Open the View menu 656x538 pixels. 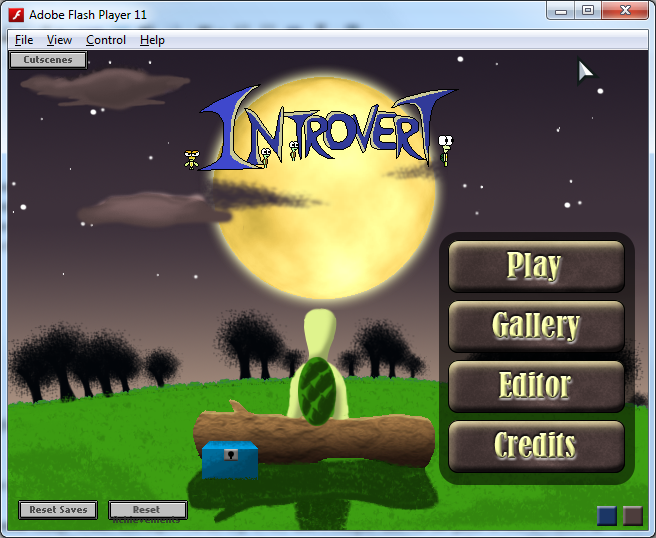[59, 40]
